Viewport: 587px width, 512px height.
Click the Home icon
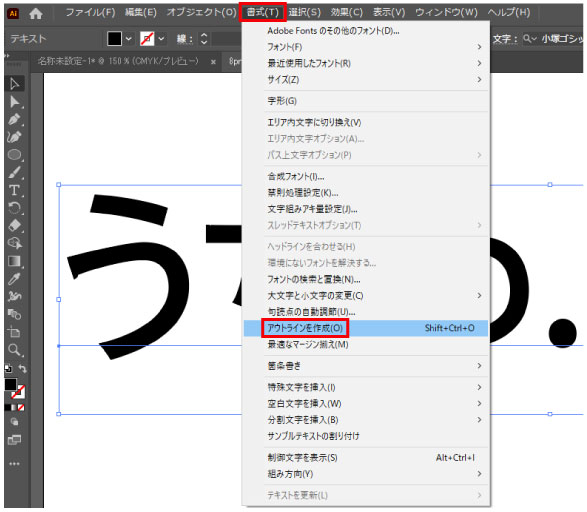(36, 13)
